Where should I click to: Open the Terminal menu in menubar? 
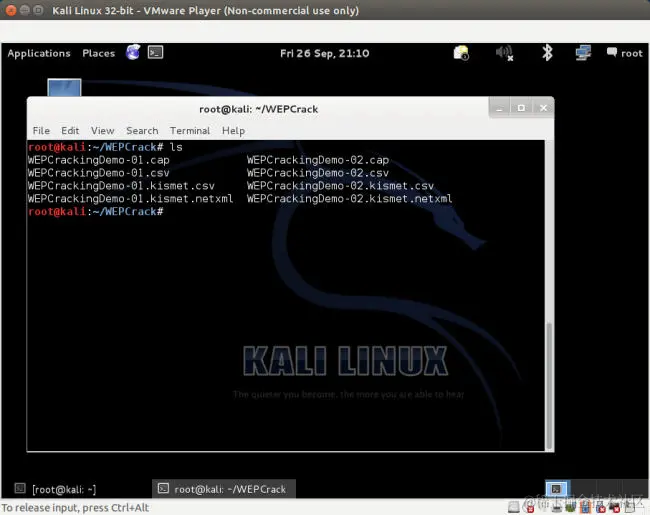coord(190,131)
